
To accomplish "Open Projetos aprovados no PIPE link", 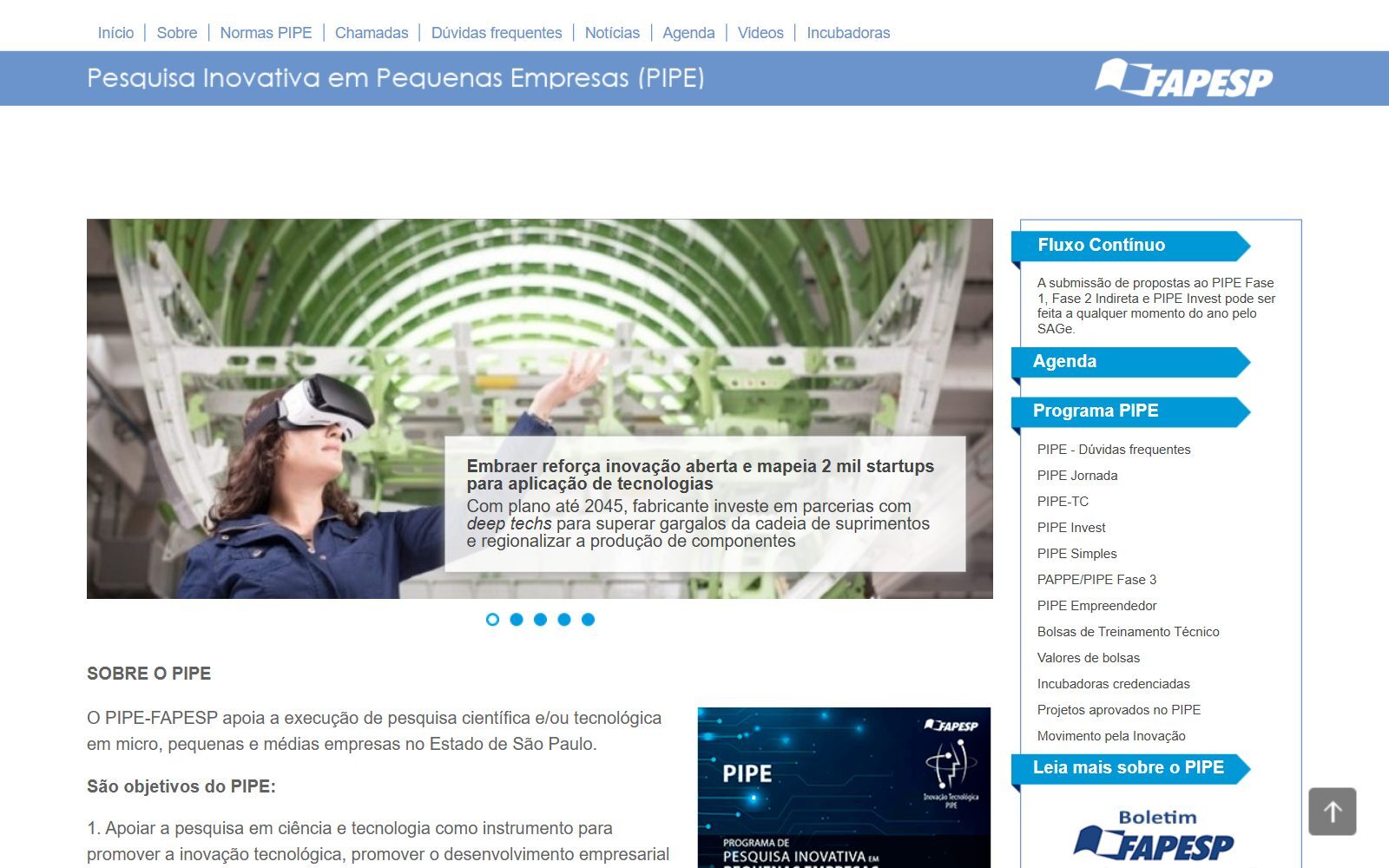I will click(x=1119, y=710).
